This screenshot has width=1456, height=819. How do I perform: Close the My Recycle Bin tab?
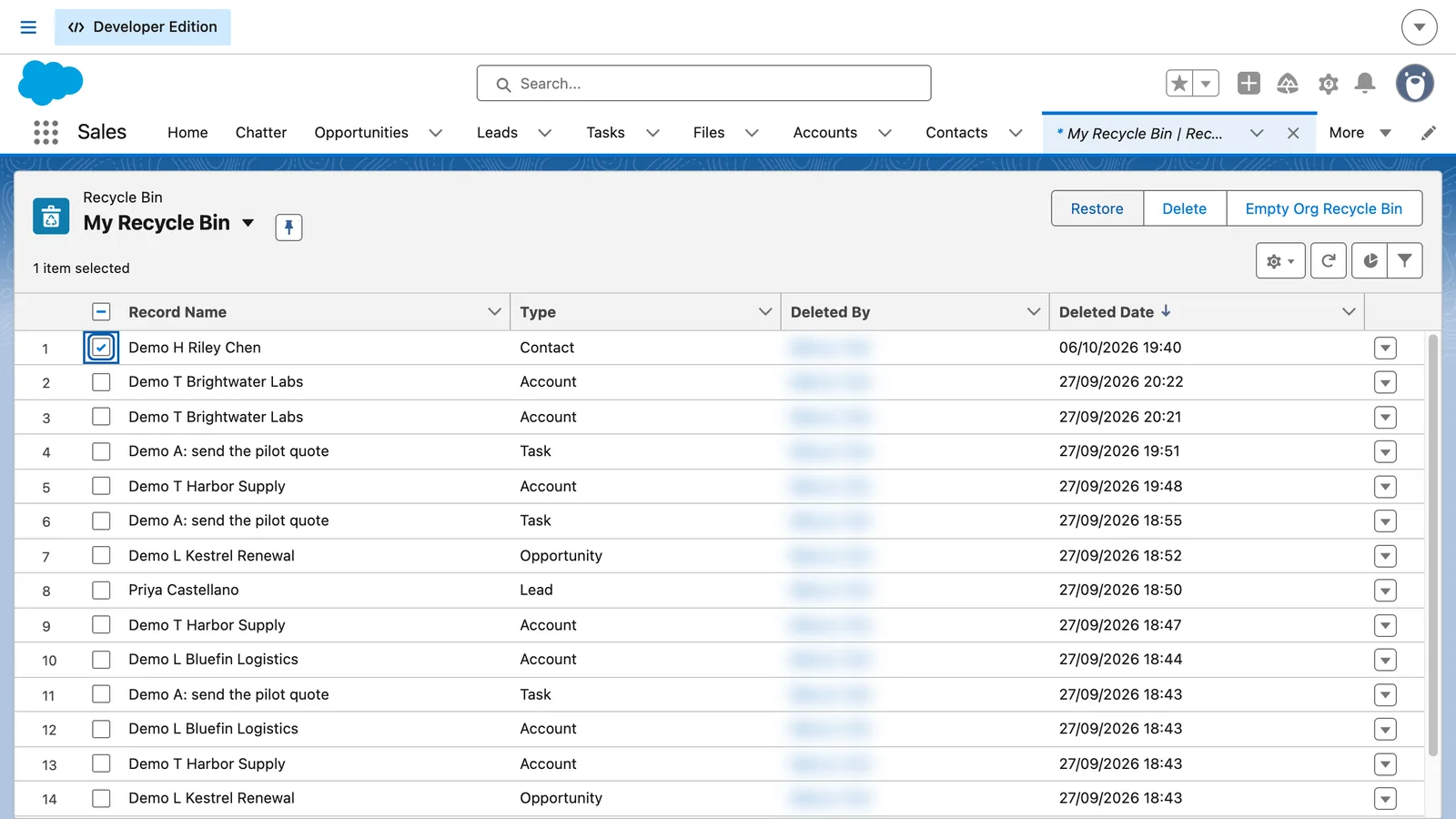1293,133
